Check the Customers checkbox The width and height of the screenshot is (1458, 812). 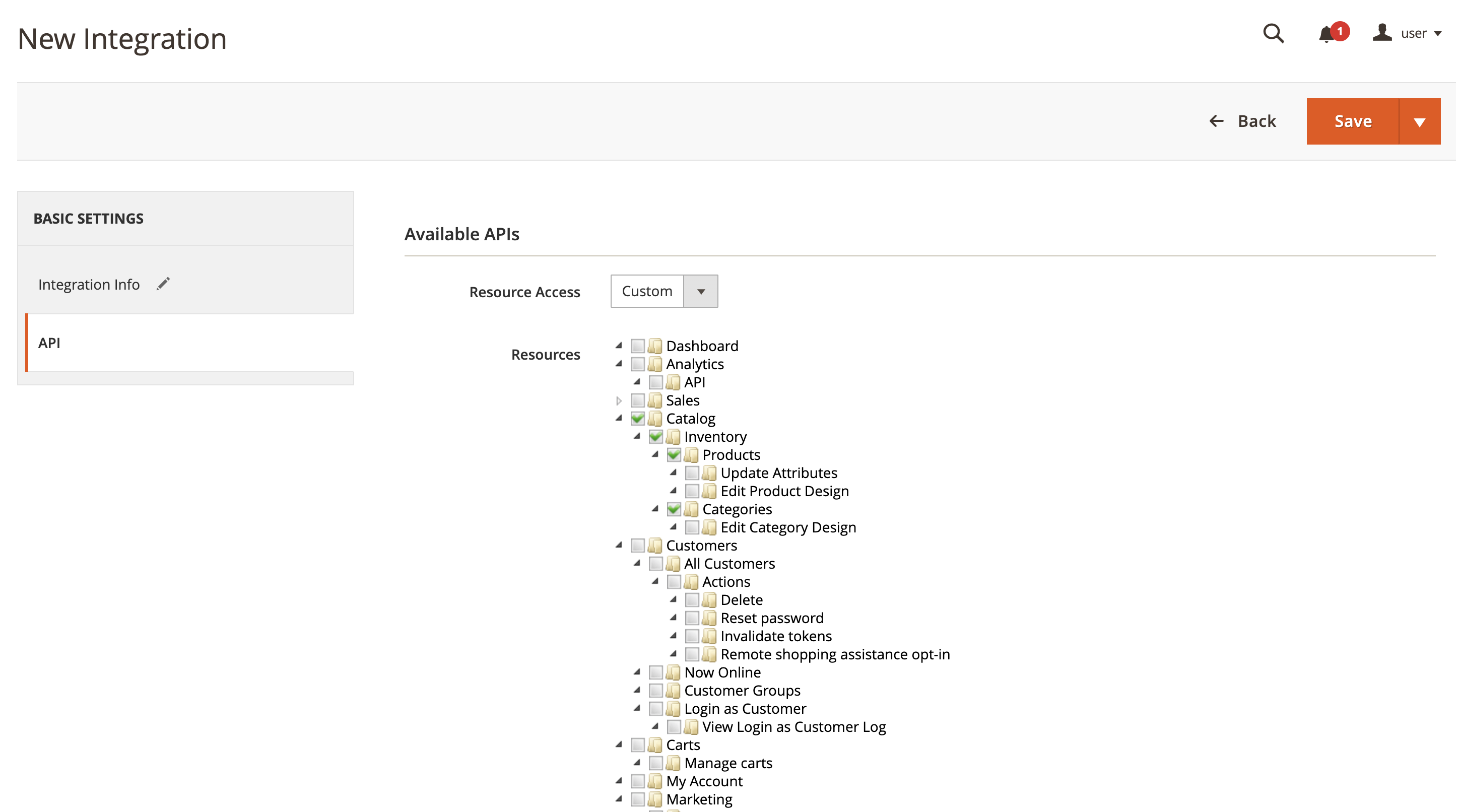[637, 546]
